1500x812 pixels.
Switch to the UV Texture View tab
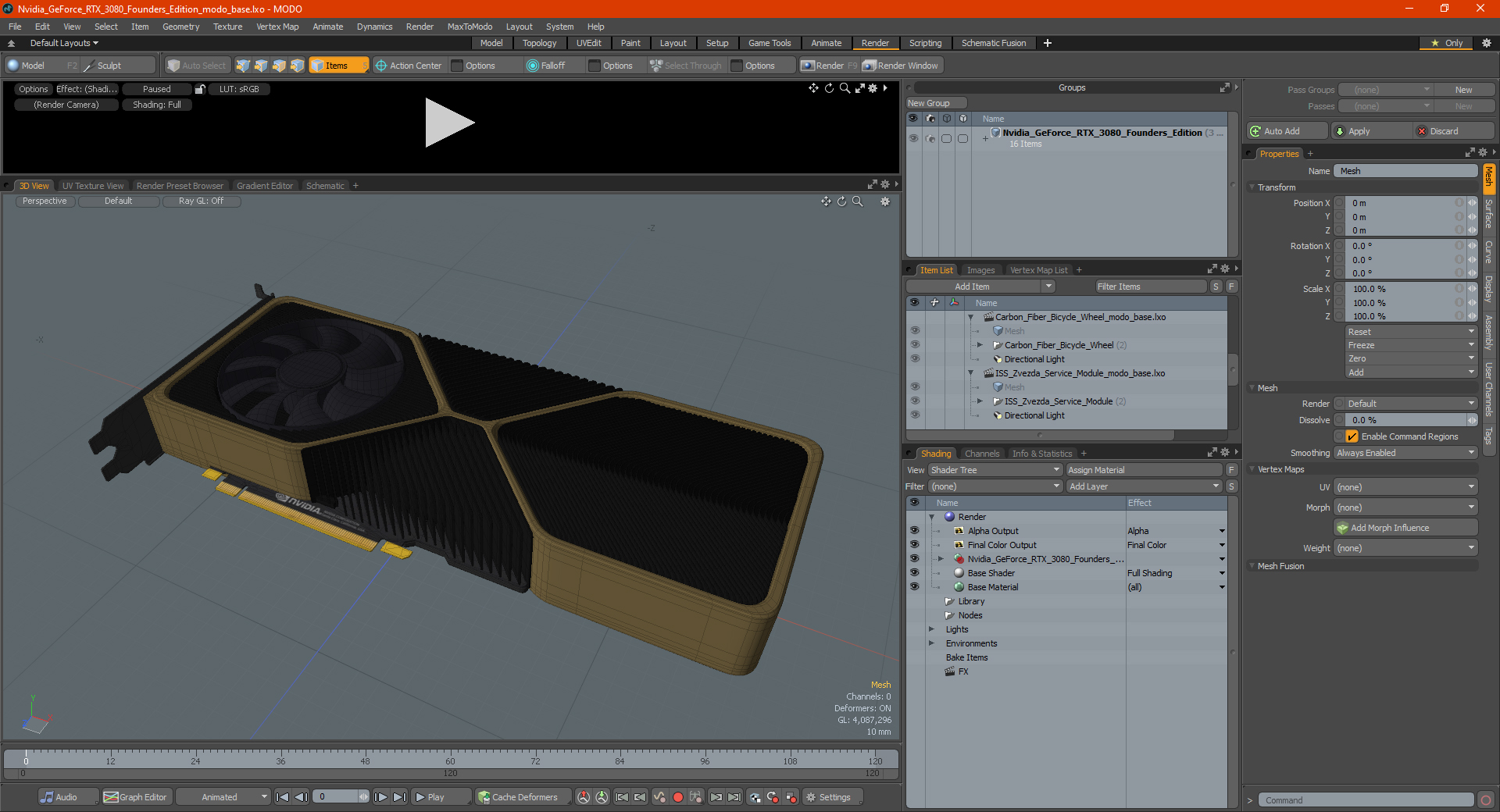92,186
